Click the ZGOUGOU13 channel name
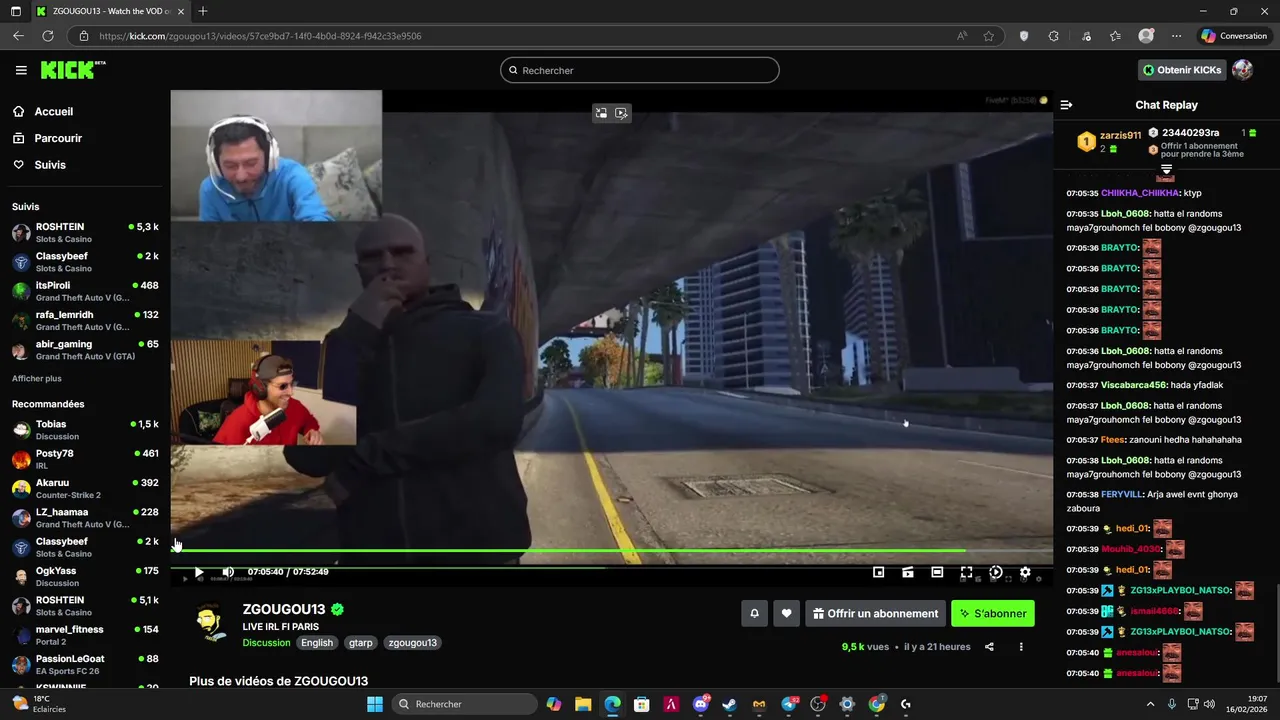 coord(284,609)
